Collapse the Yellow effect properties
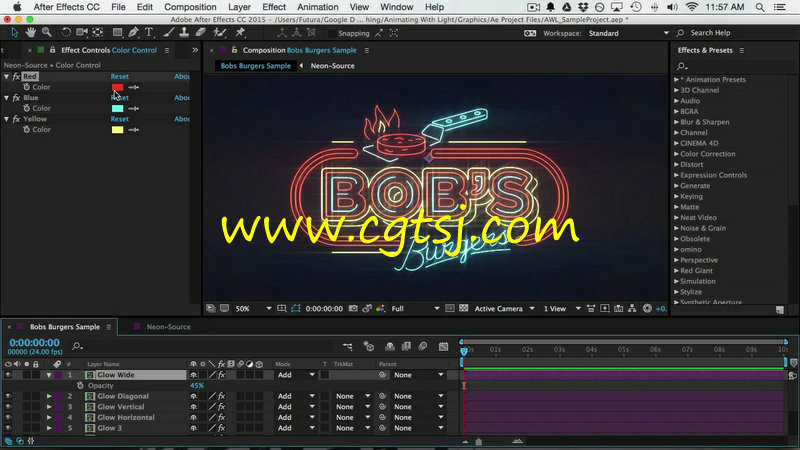This screenshot has height=450, width=800. tap(7, 119)
